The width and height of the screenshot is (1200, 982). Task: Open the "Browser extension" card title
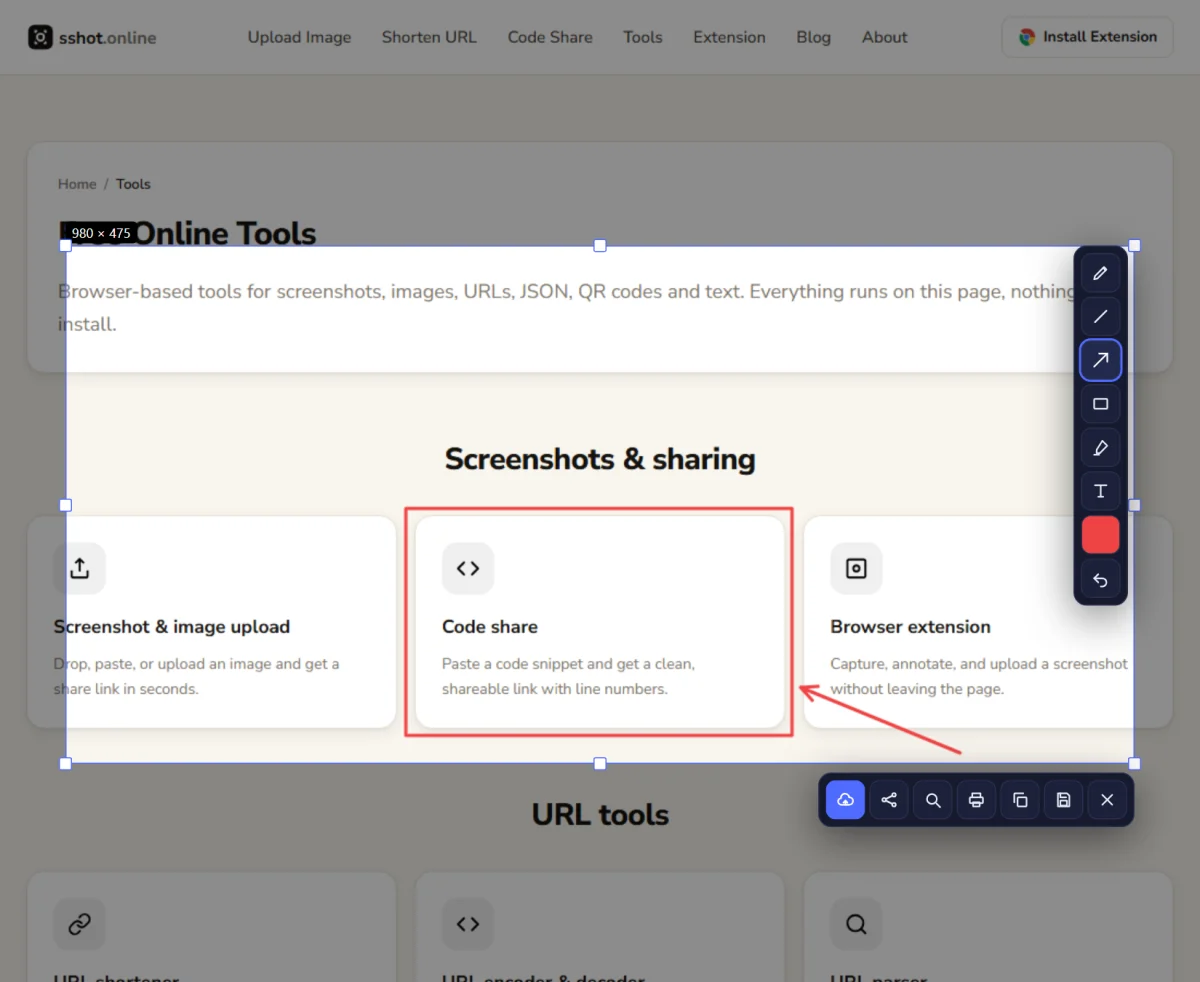point(910,627)
